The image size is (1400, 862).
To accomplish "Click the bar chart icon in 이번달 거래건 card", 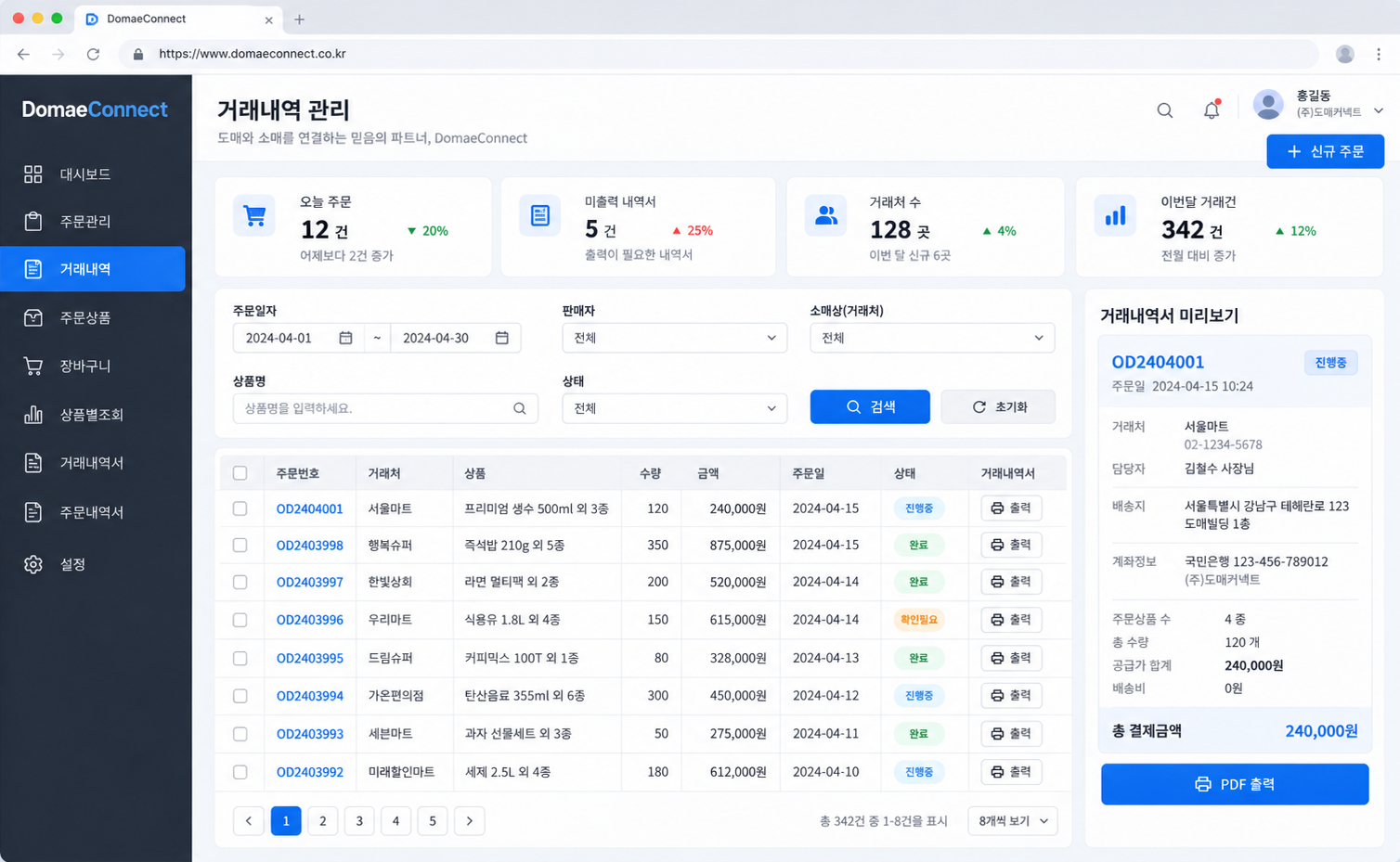I will (x=1115, y=216).
